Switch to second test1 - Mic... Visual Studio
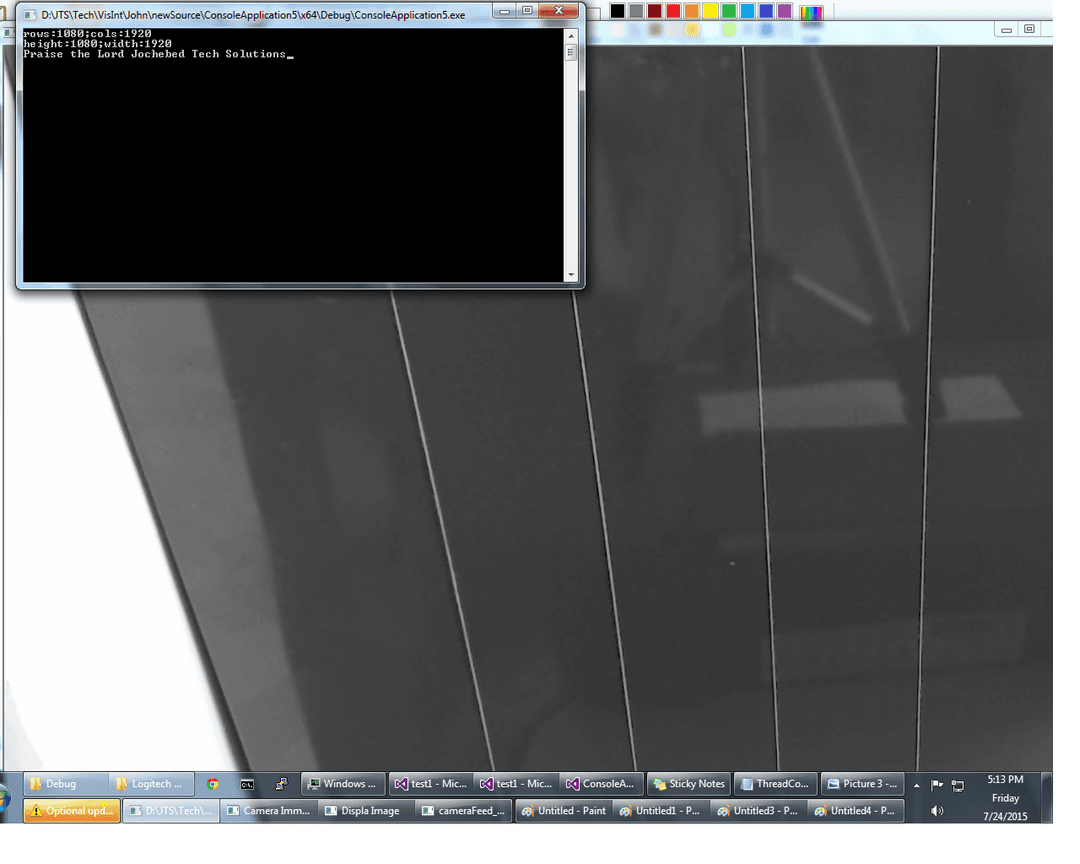This screenshot has height=864, width=1080. pyautogui.click(x=517, y=784)
